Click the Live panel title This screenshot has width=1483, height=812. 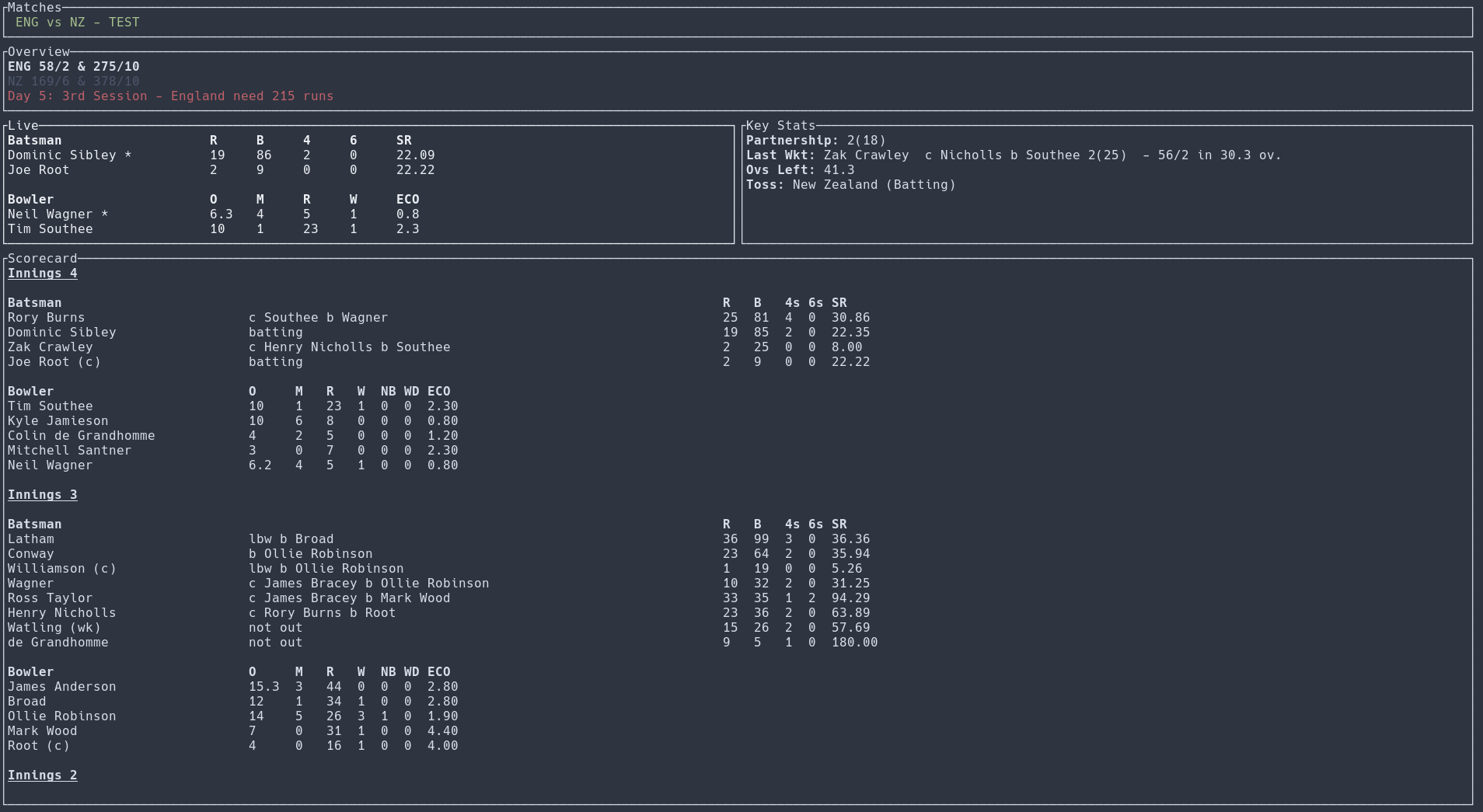tap(23, 126)
